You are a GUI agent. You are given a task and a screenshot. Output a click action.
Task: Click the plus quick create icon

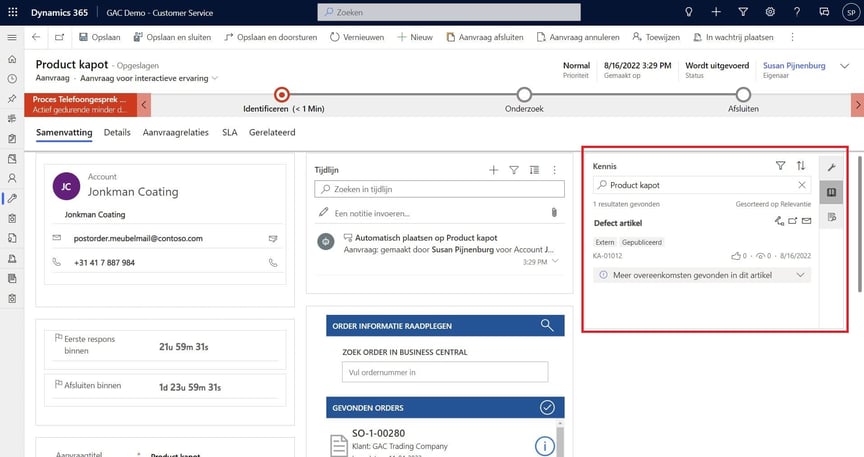click(x=716, y=12)
